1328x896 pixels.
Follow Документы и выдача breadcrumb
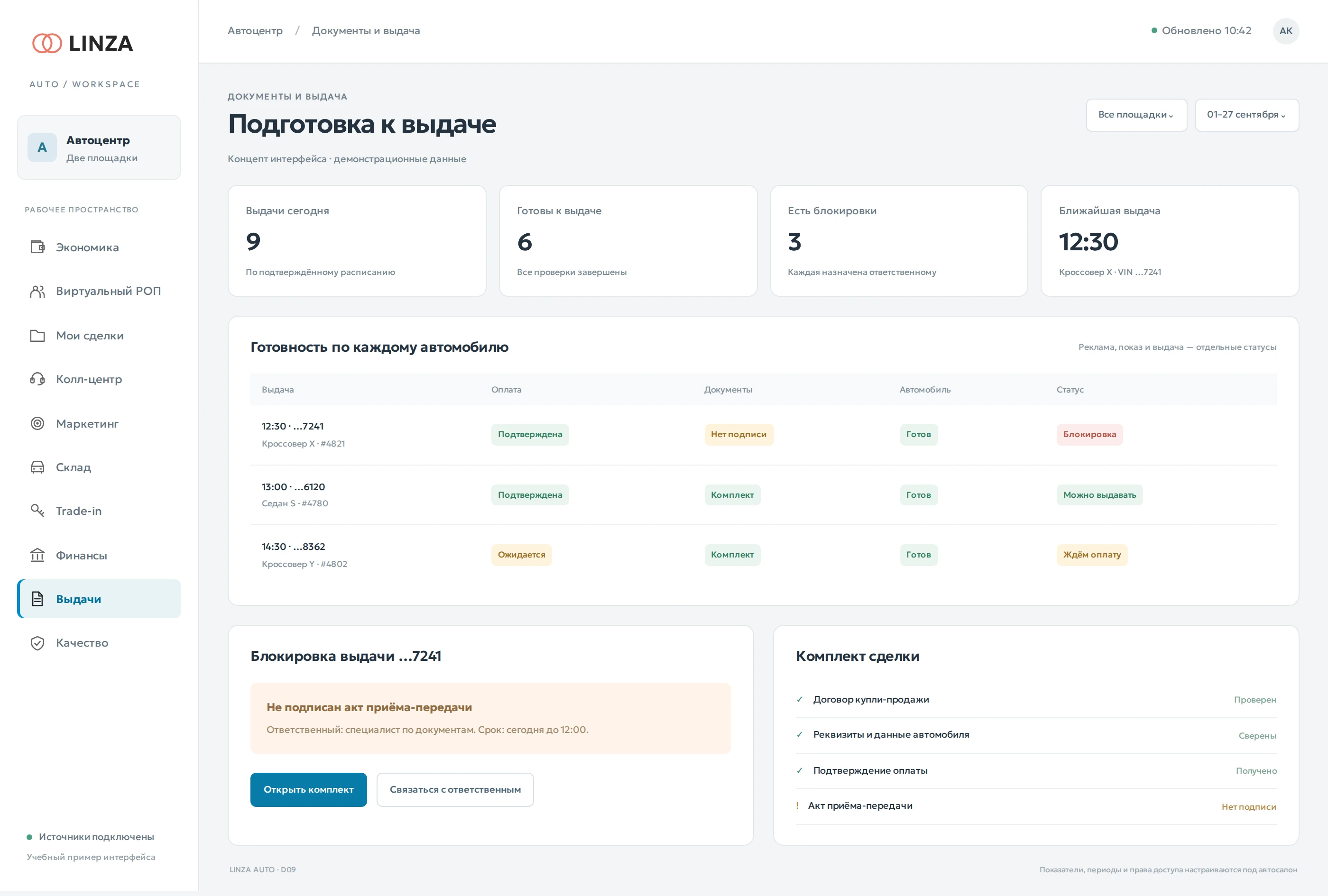click(x=366, y=31)
